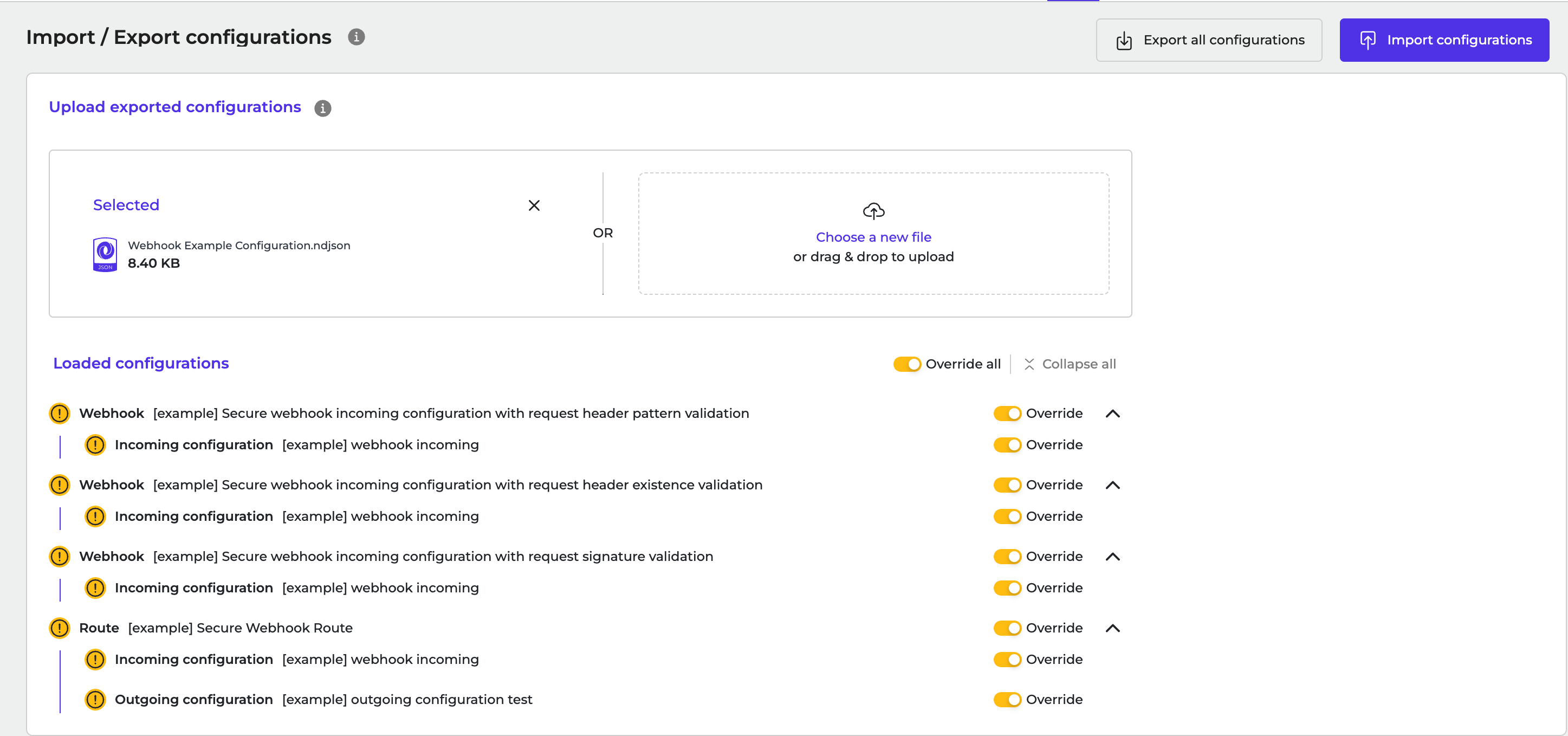Screen dimensions: 1568x736
Task: Collapse the header pattern validation webhook section
Action: [1113, 414]
